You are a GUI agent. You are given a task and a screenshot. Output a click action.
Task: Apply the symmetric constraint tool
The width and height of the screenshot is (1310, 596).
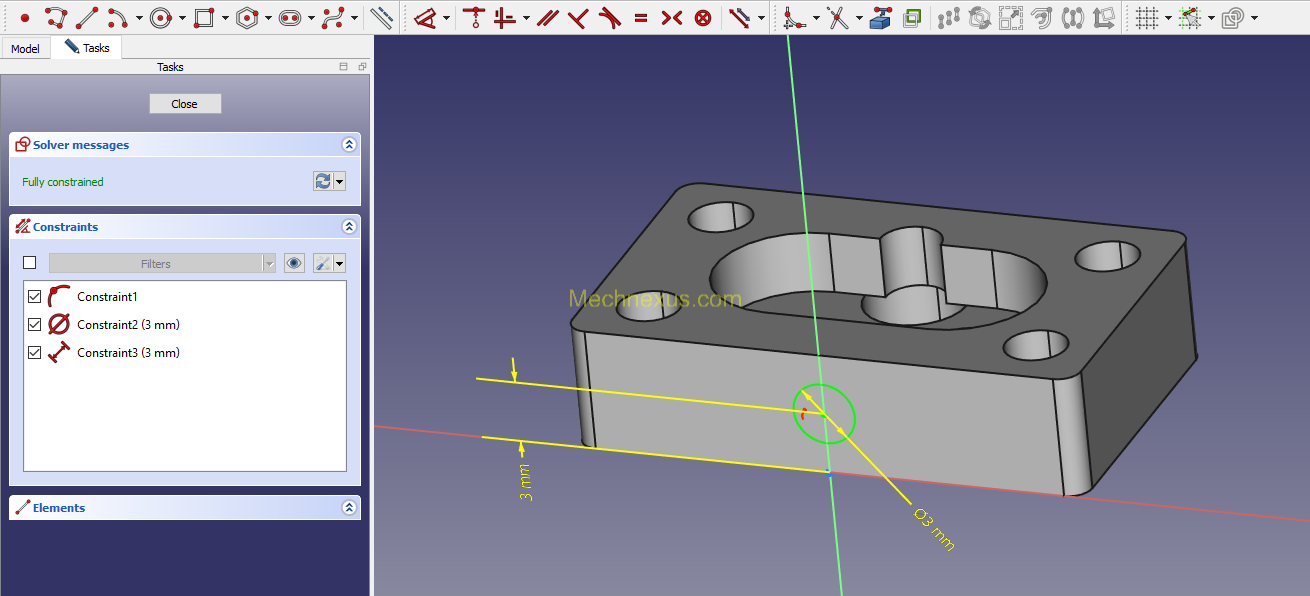pyautogui.click(x=672, y=17)
